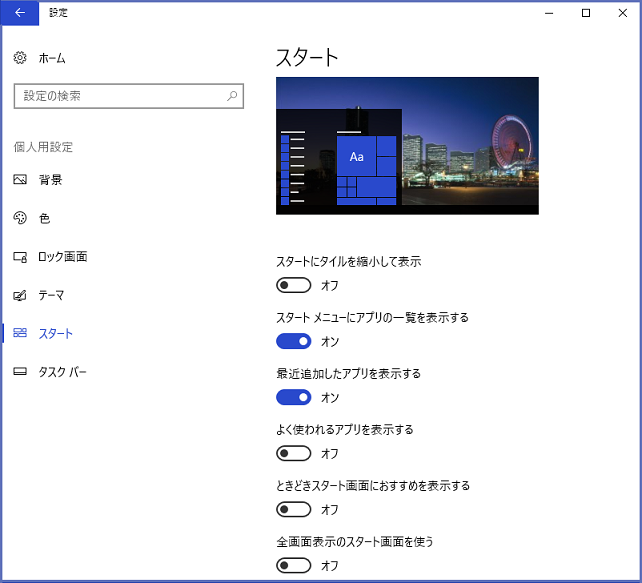Viewport: 642px width, 583px height.
Task: Click the スタート tiles icon
Action: [20, 333]
